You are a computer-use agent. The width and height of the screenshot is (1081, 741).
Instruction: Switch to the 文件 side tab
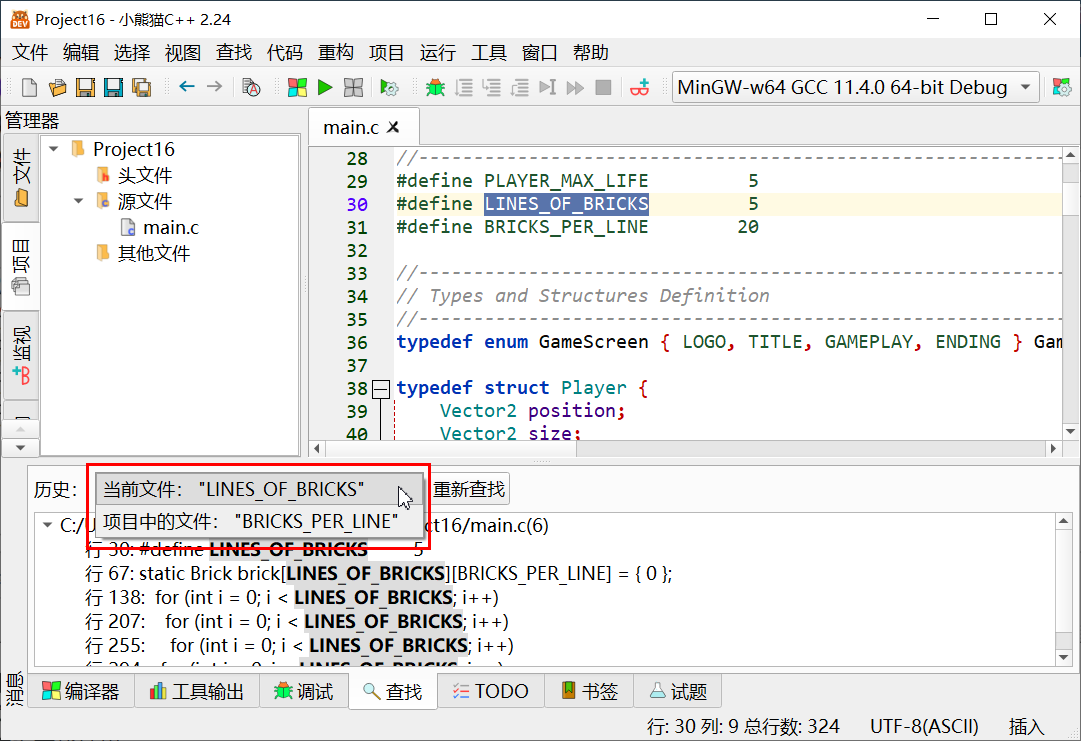(21, 177)
